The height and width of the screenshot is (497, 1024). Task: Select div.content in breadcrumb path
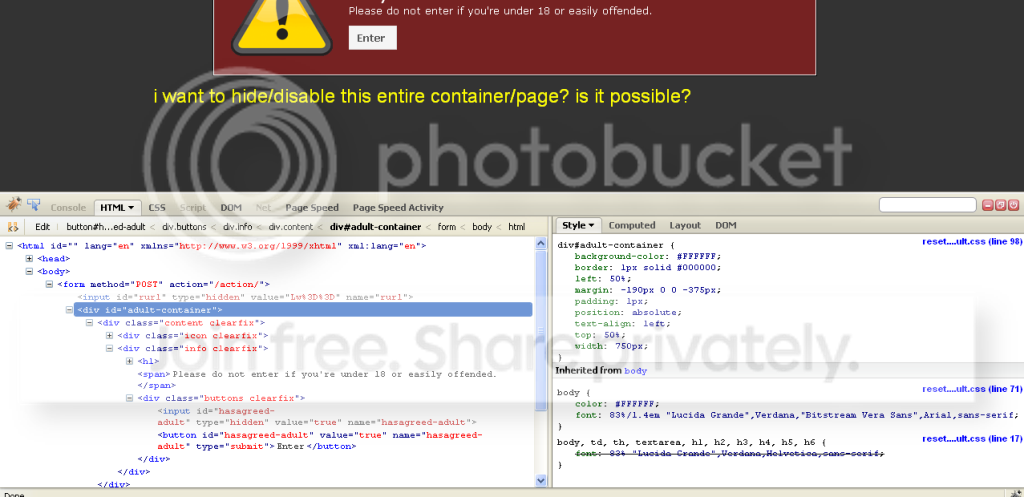point(291,227)
